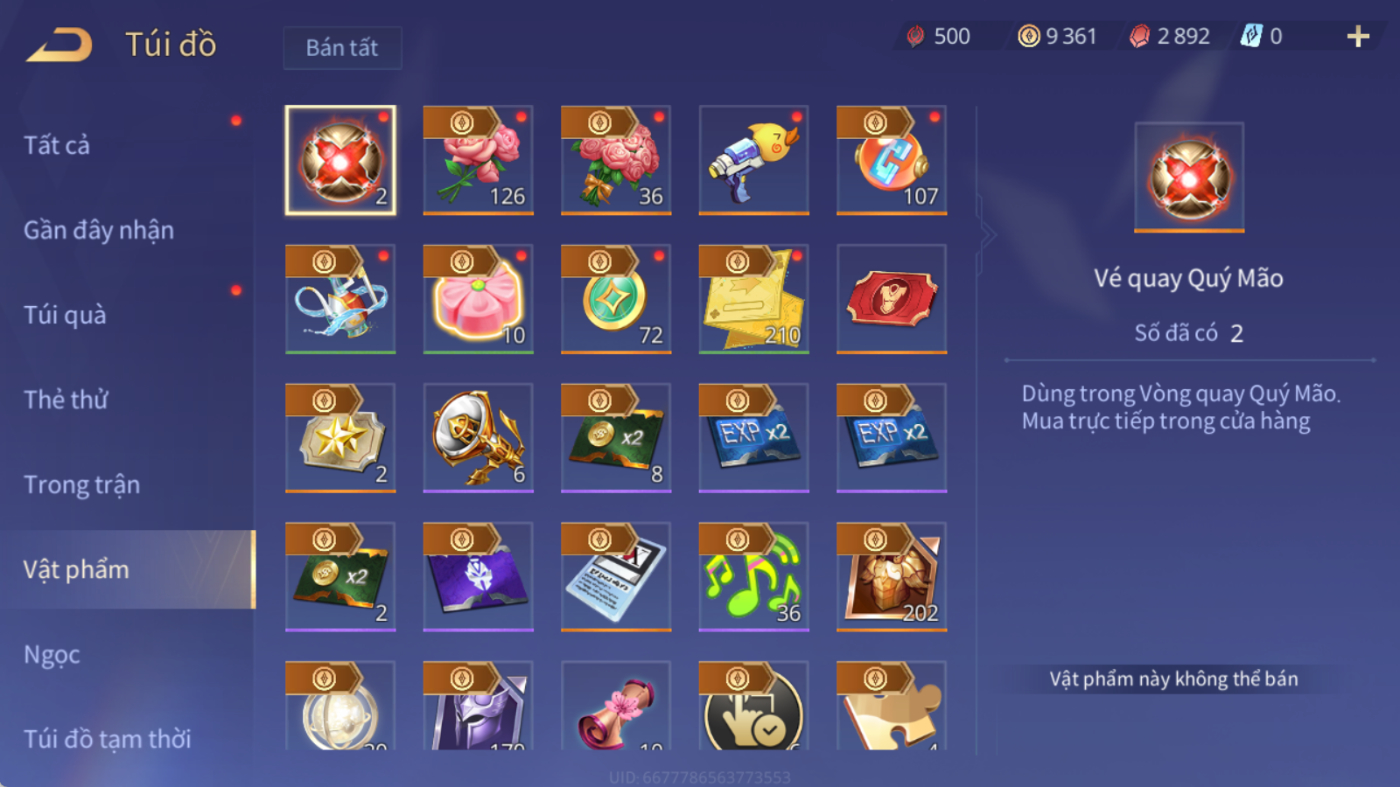Screen dimensions: 1400x787
Task: Select the rose bouquet item with 36
Action: click(x=616, y=160)
